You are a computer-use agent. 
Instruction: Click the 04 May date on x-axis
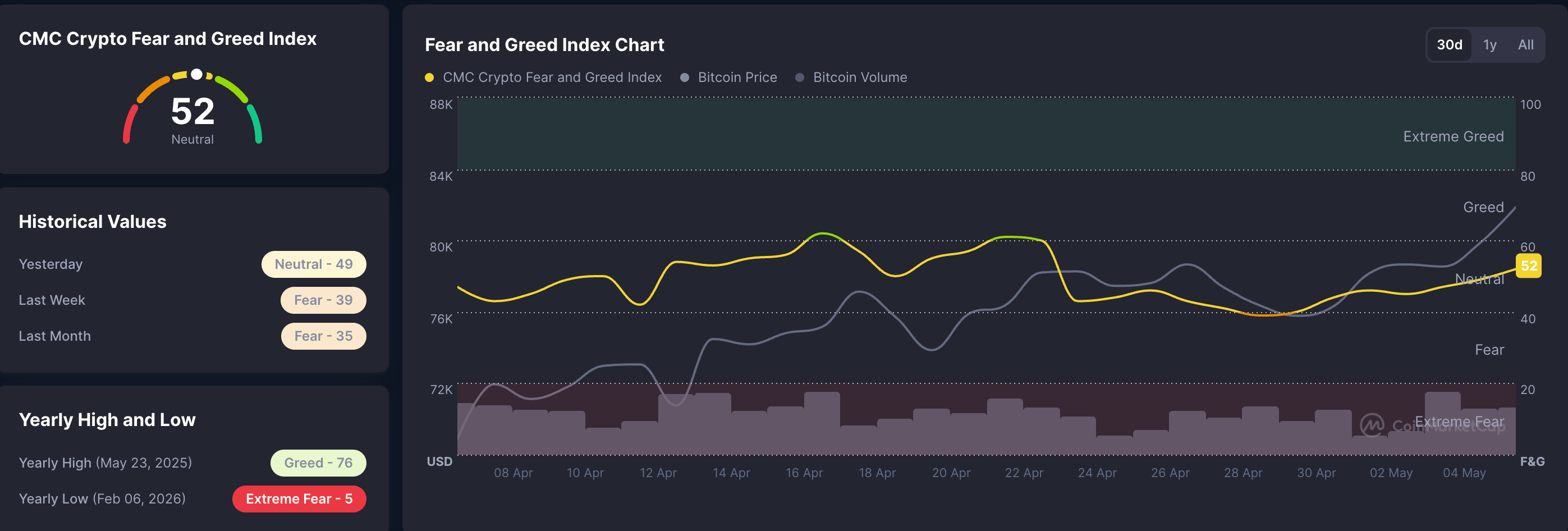click(x=1464, y=473)
